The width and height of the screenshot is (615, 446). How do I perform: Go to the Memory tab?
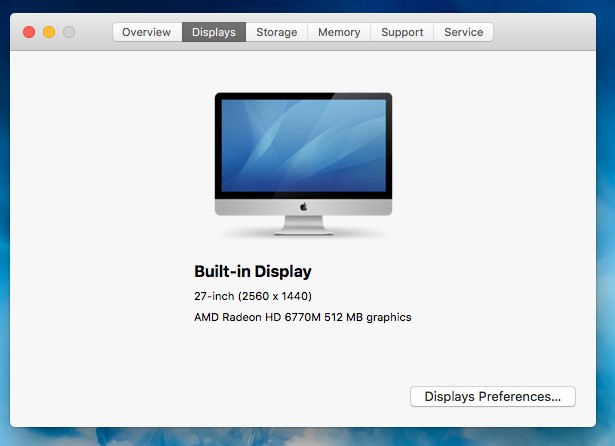[x=339, y=32]
